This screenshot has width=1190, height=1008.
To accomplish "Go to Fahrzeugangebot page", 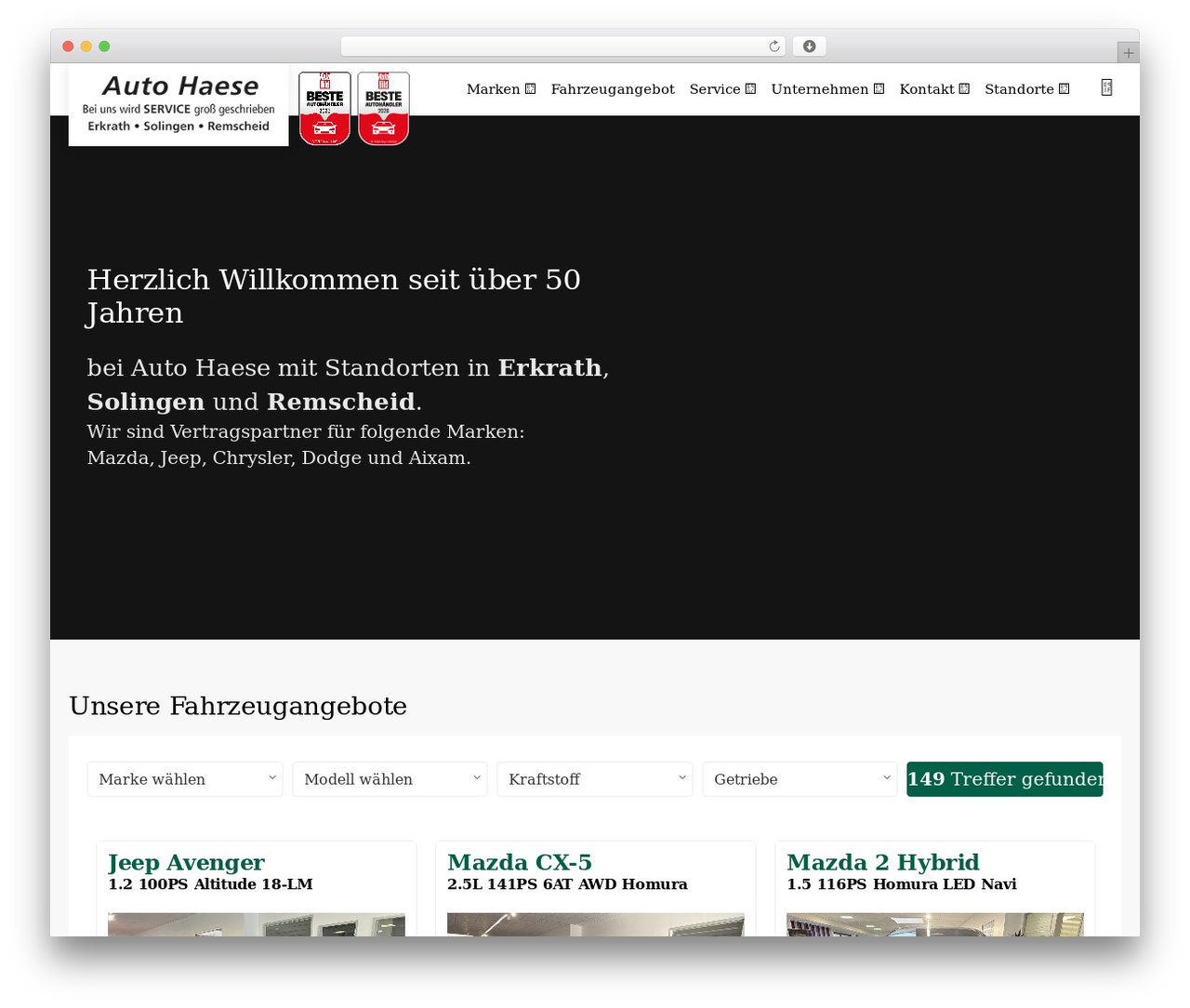I will [x=613, y=89].
